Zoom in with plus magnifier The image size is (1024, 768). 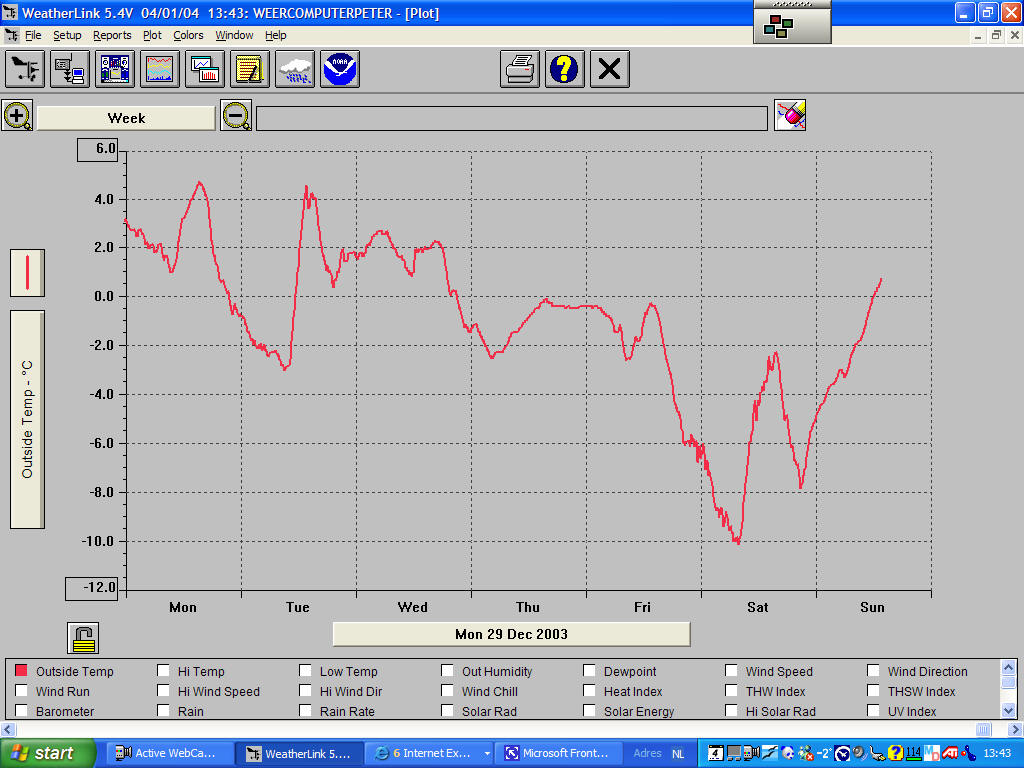tap(18, 116)
